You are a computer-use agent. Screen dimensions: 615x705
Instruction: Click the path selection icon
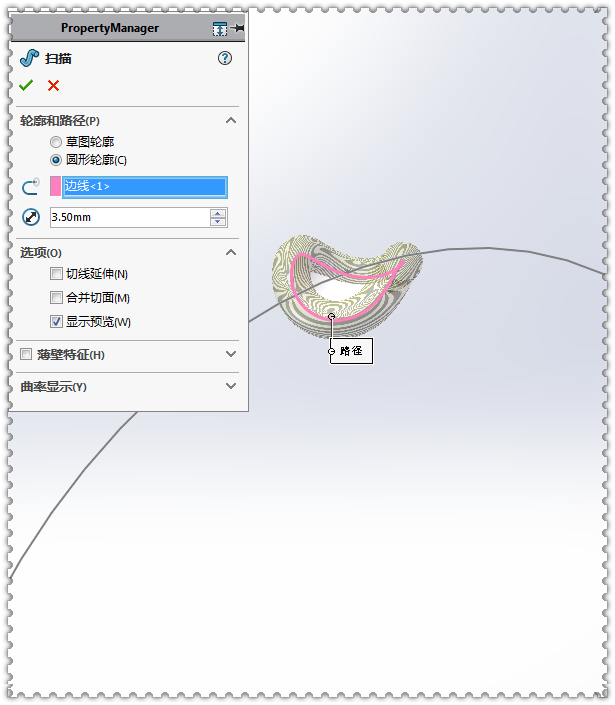pyautogui.click(x=31, y=186)
